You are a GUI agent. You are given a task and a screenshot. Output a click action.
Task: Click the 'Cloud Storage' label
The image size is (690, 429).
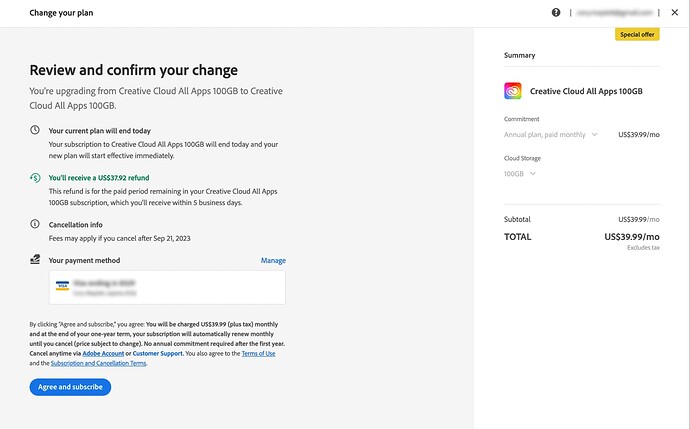522,158
